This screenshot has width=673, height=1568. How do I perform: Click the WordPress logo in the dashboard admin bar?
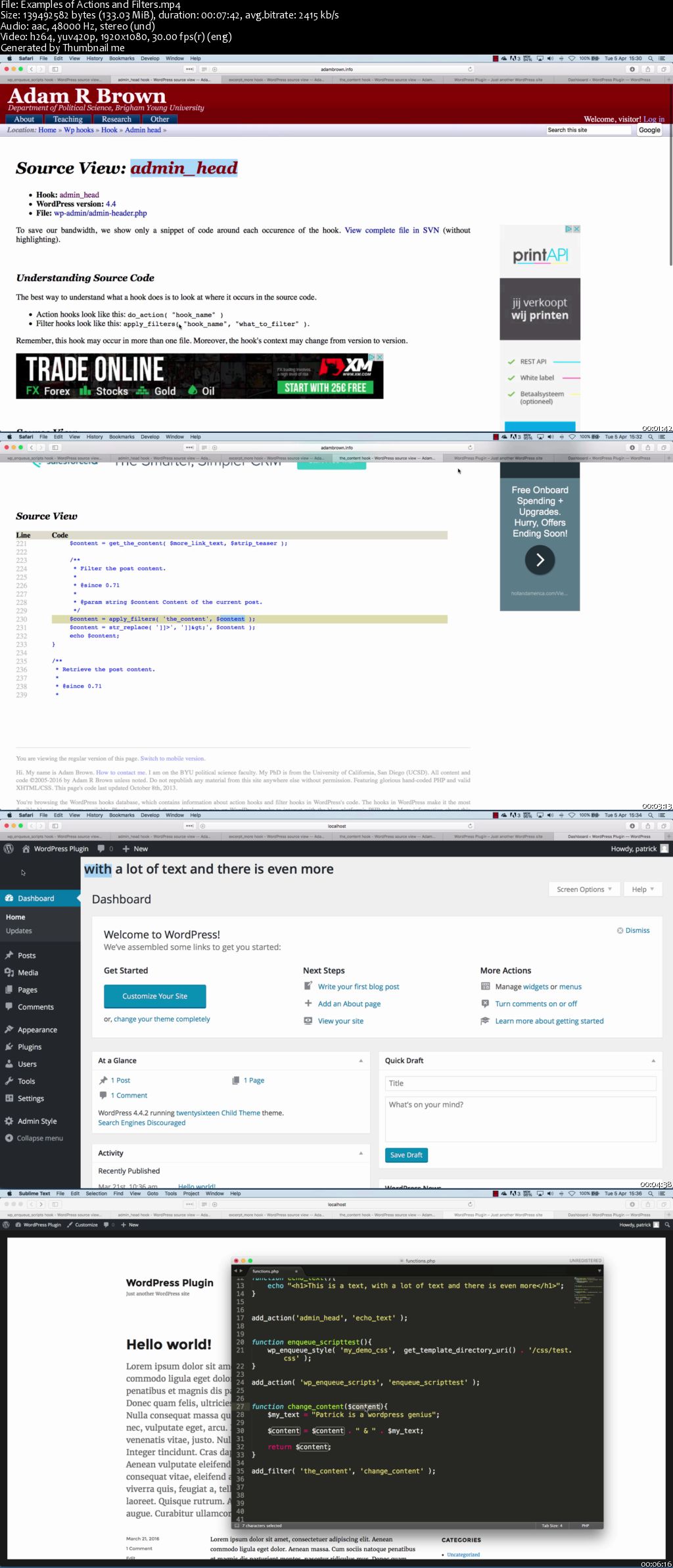[x=9, y=849]
